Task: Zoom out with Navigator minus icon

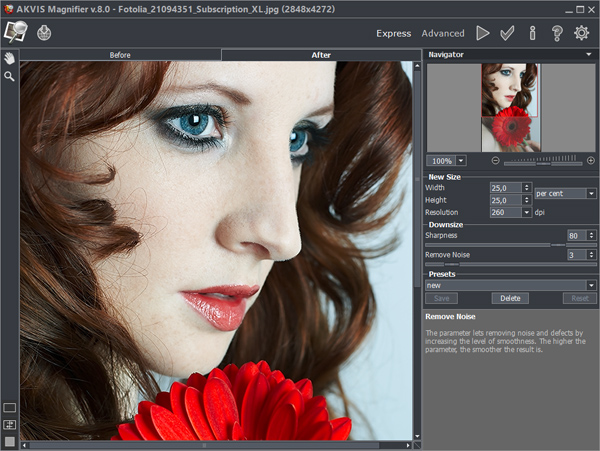Action: pyautogui.click(x=495, y=161)
